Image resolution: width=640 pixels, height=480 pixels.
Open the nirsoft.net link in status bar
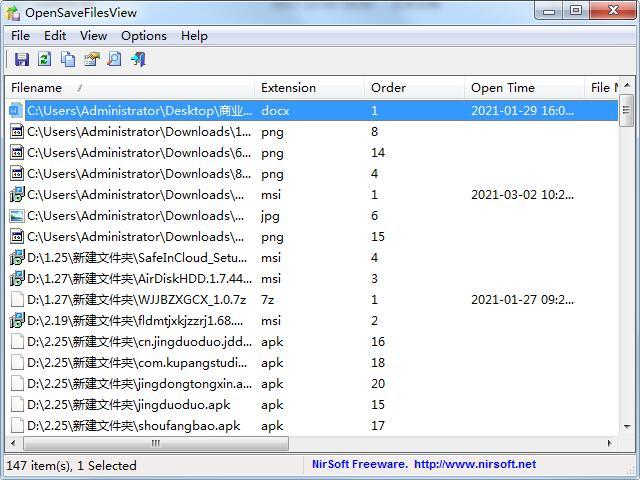[474, 464]
